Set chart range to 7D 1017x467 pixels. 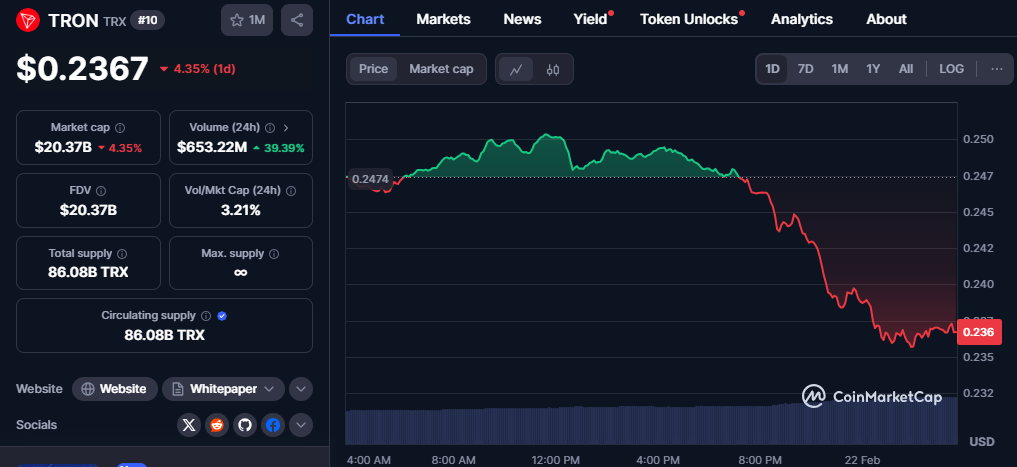coord(805,69)
